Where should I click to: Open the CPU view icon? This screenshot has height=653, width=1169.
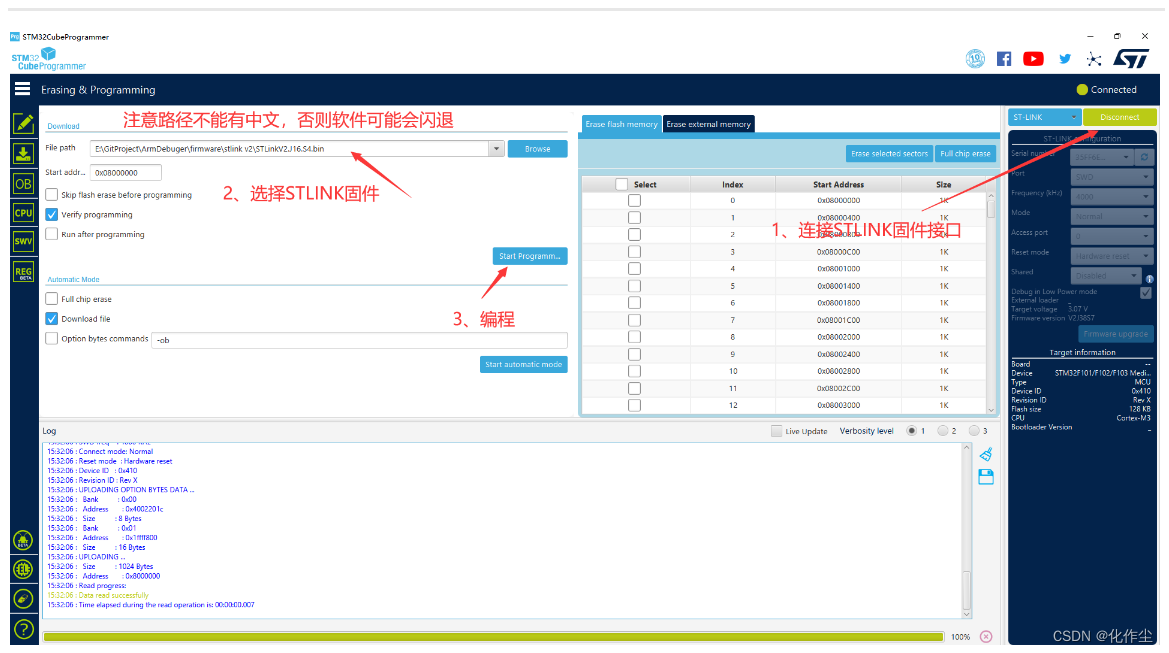[23, 212]
